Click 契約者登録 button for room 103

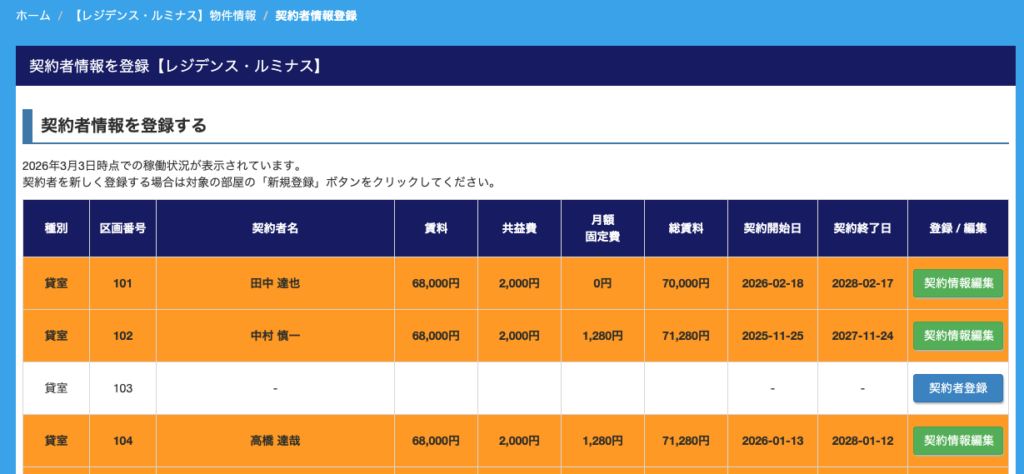958,388
